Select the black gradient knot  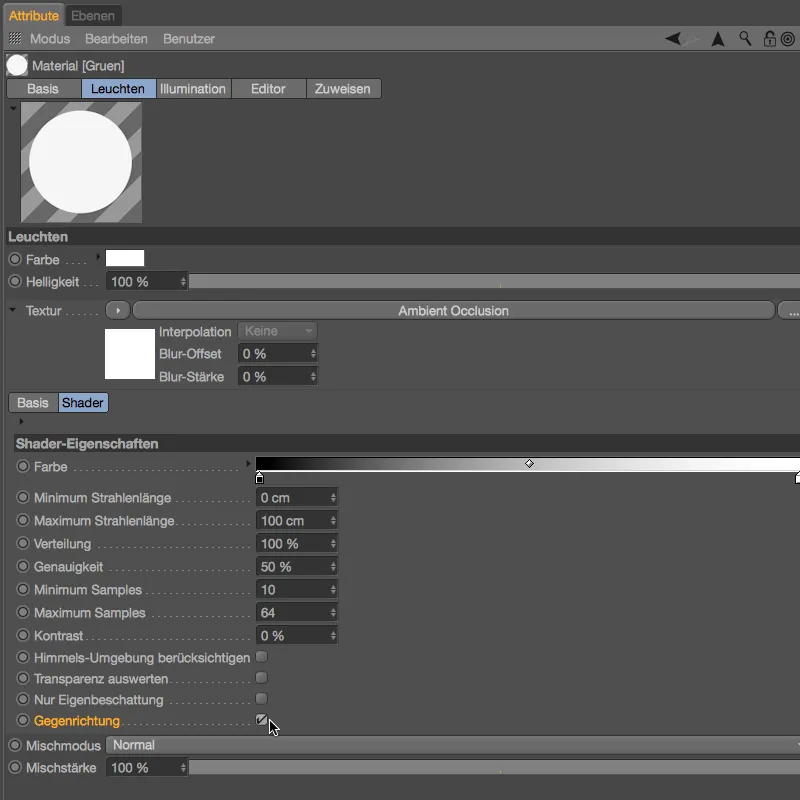(259, 478)
